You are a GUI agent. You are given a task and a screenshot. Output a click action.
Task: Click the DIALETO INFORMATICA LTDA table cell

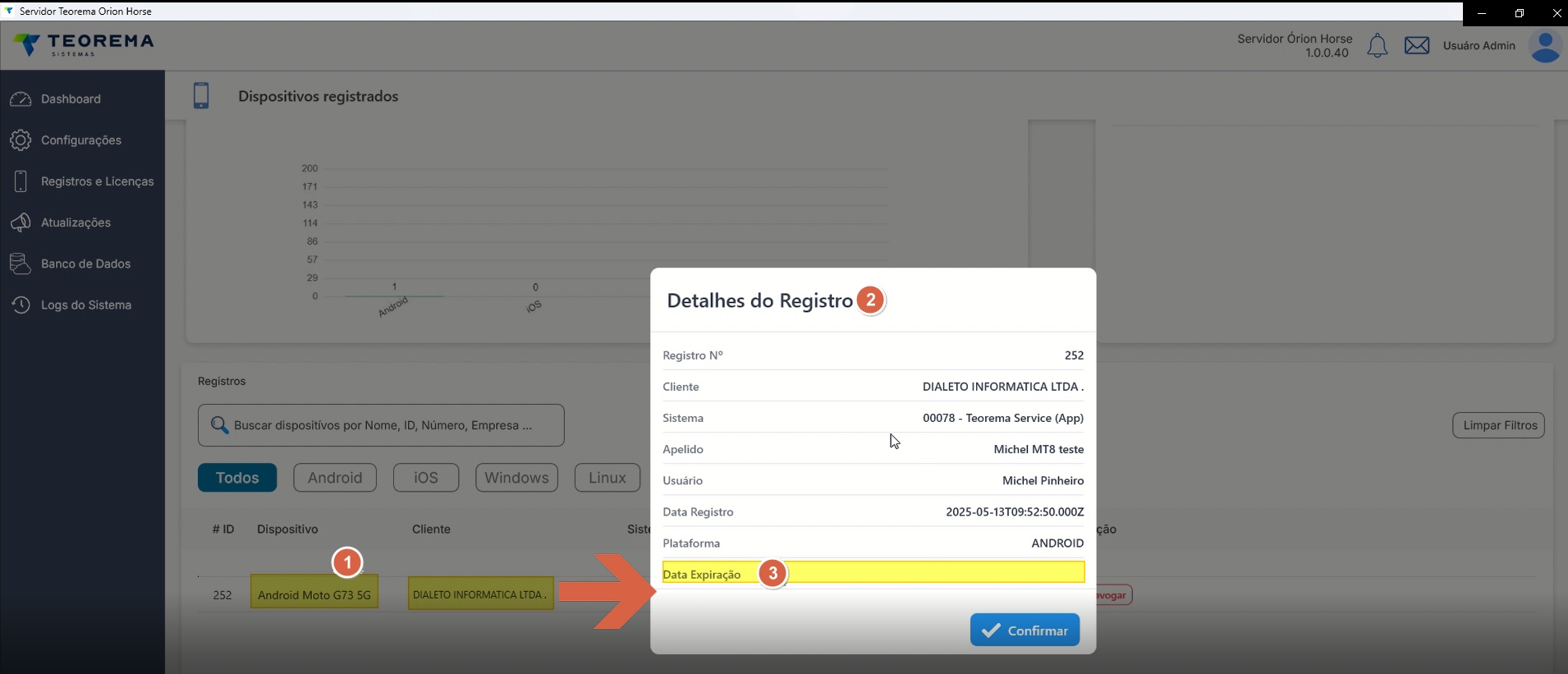click(x=481, y=593)
